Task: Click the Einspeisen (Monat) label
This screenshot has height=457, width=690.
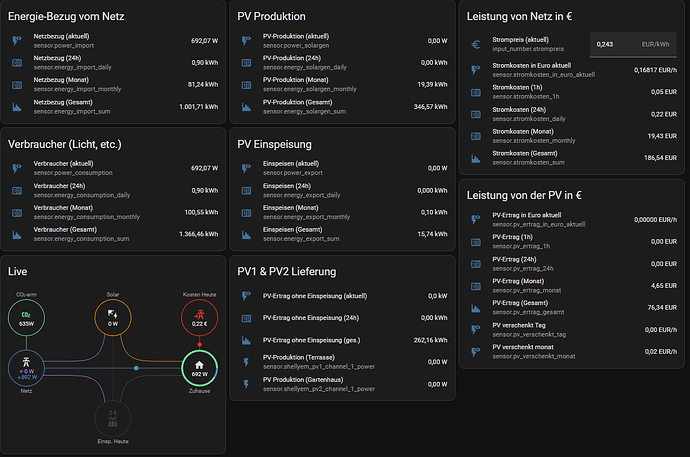Action: coord(290,208)
